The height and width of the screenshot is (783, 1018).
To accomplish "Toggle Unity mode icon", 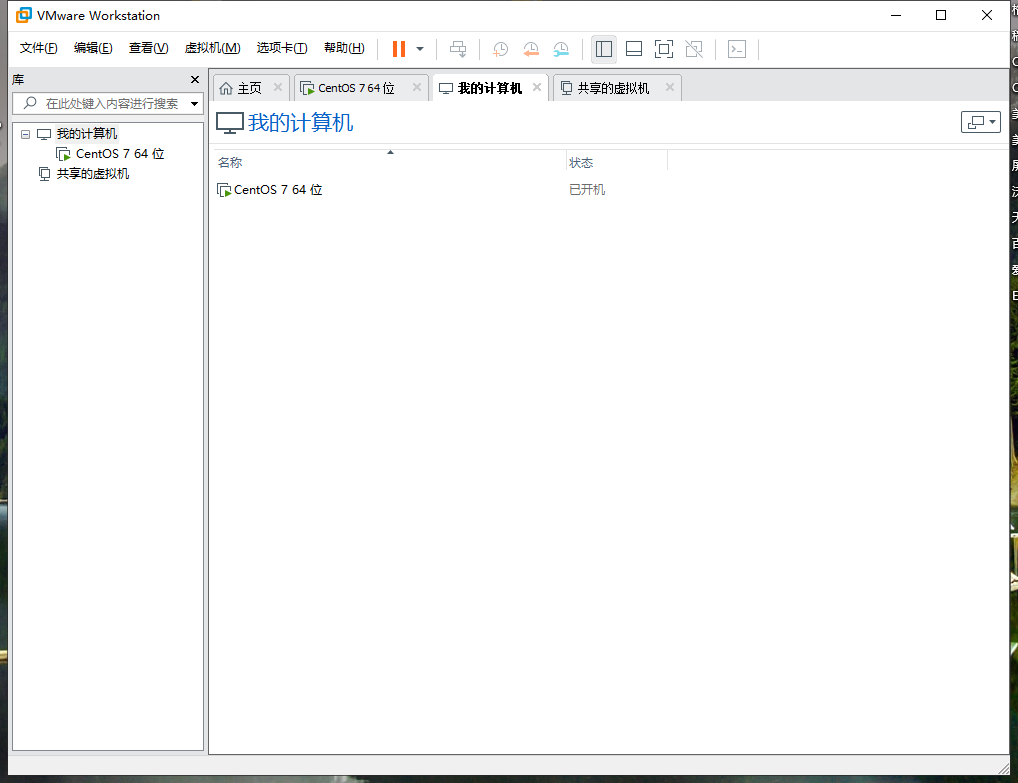I will [694, 49].
